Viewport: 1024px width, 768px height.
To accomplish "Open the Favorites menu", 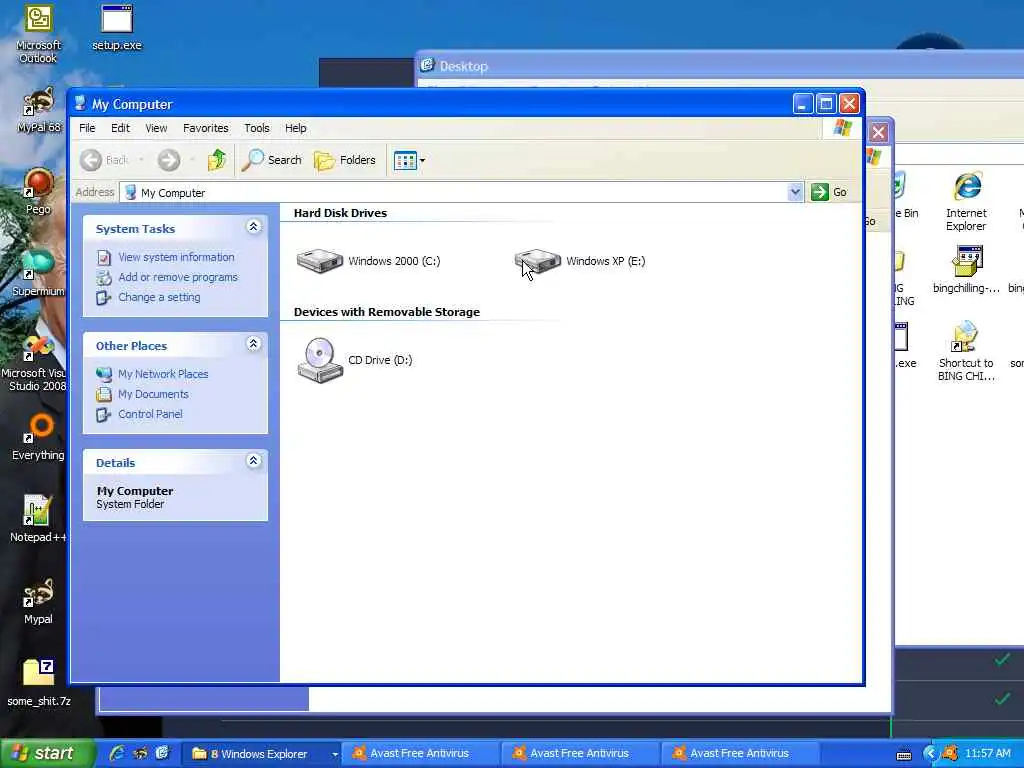I will click(206, 128).
